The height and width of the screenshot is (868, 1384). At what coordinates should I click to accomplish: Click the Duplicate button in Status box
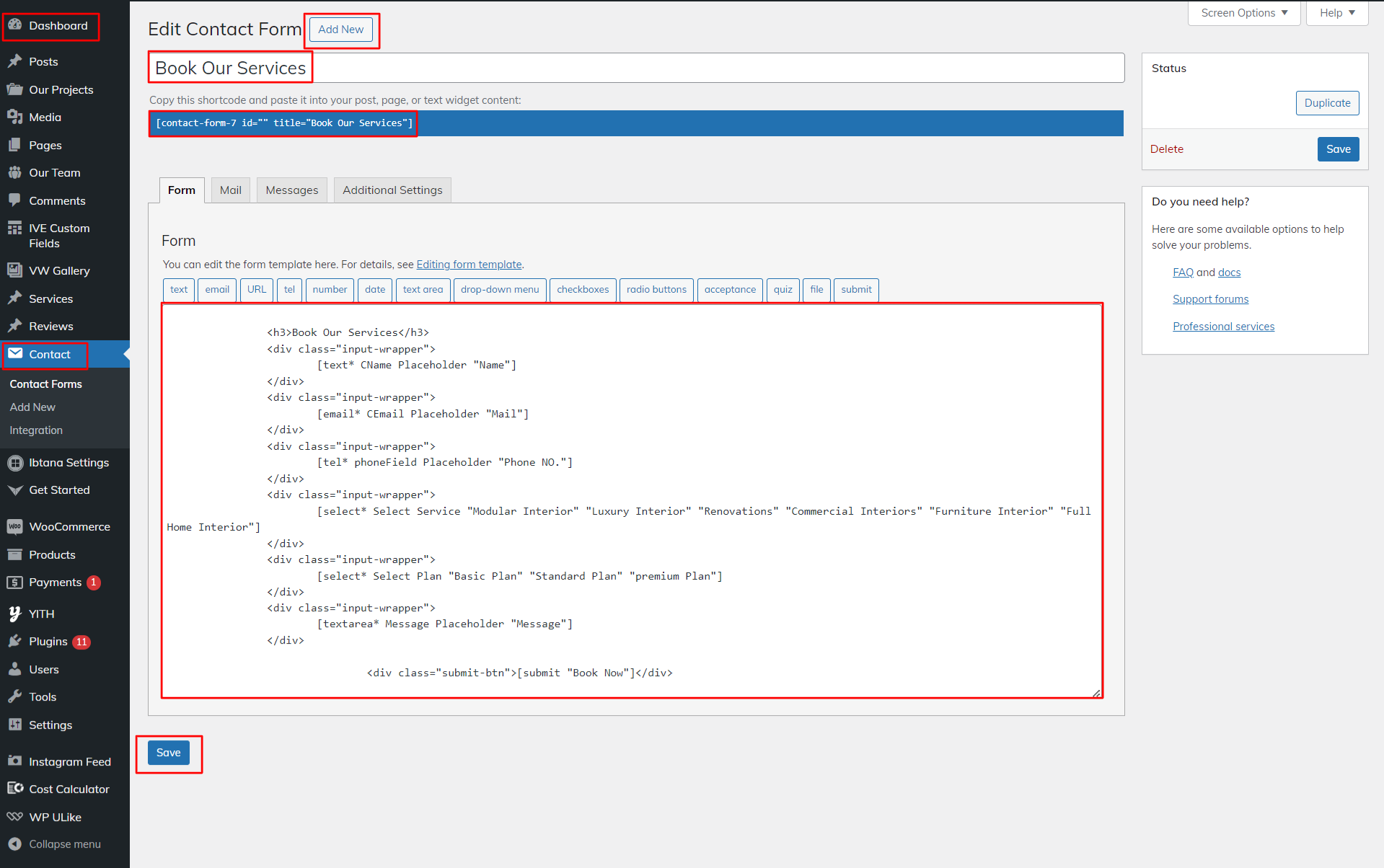1326,103
